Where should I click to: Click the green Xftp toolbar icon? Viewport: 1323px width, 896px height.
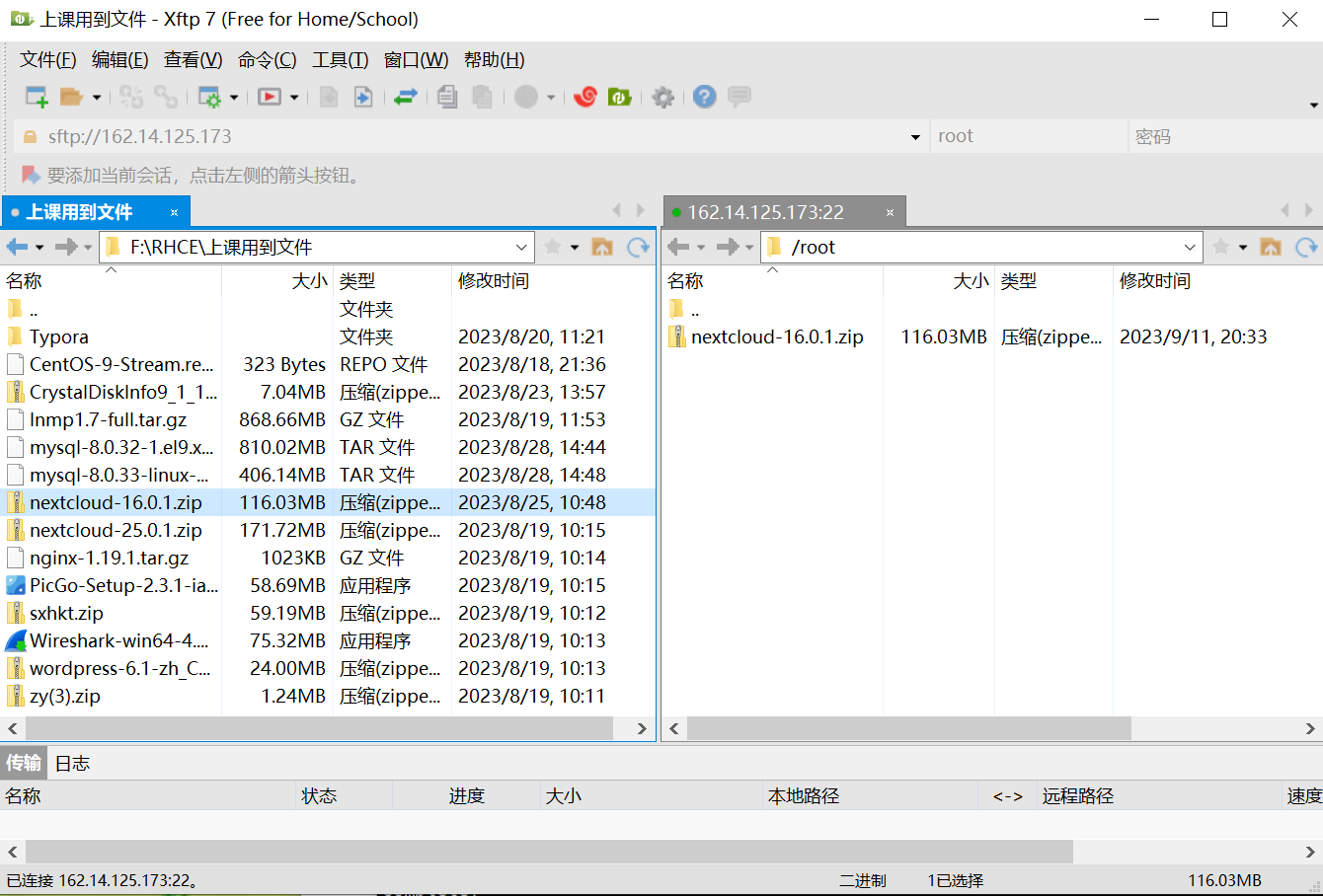[619, 97]
